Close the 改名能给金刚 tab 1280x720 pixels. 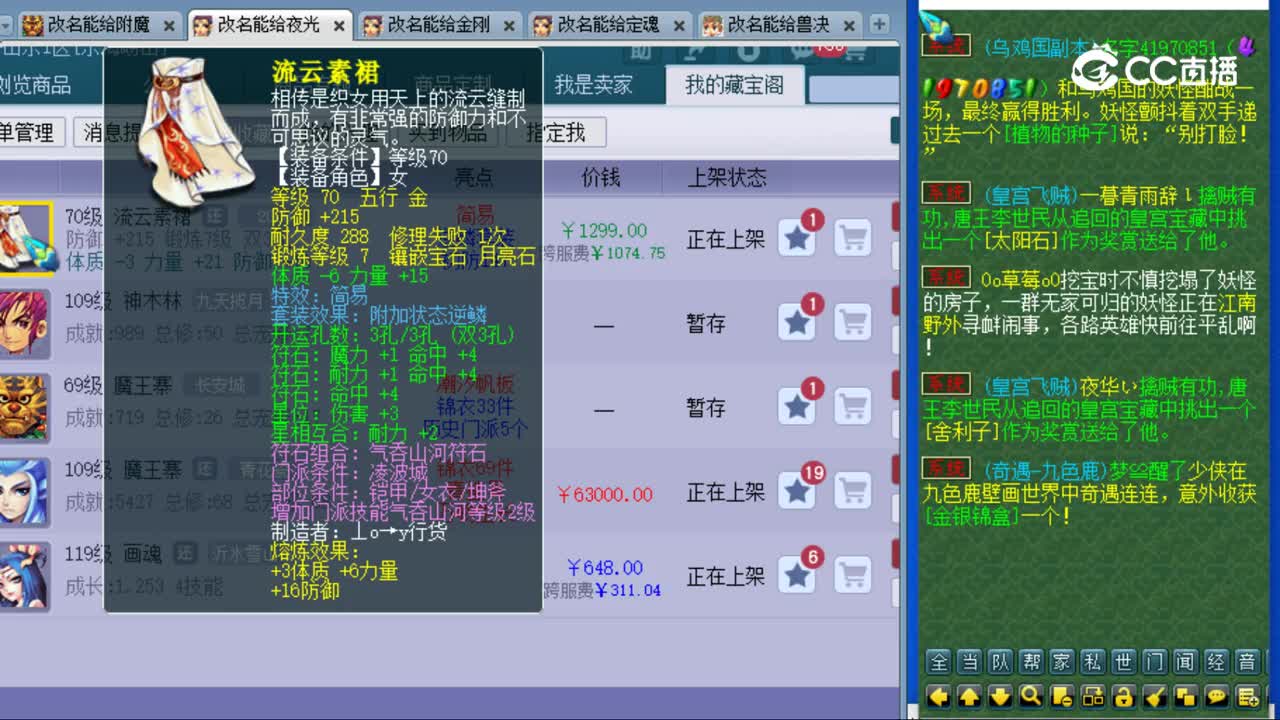[508, 26]
